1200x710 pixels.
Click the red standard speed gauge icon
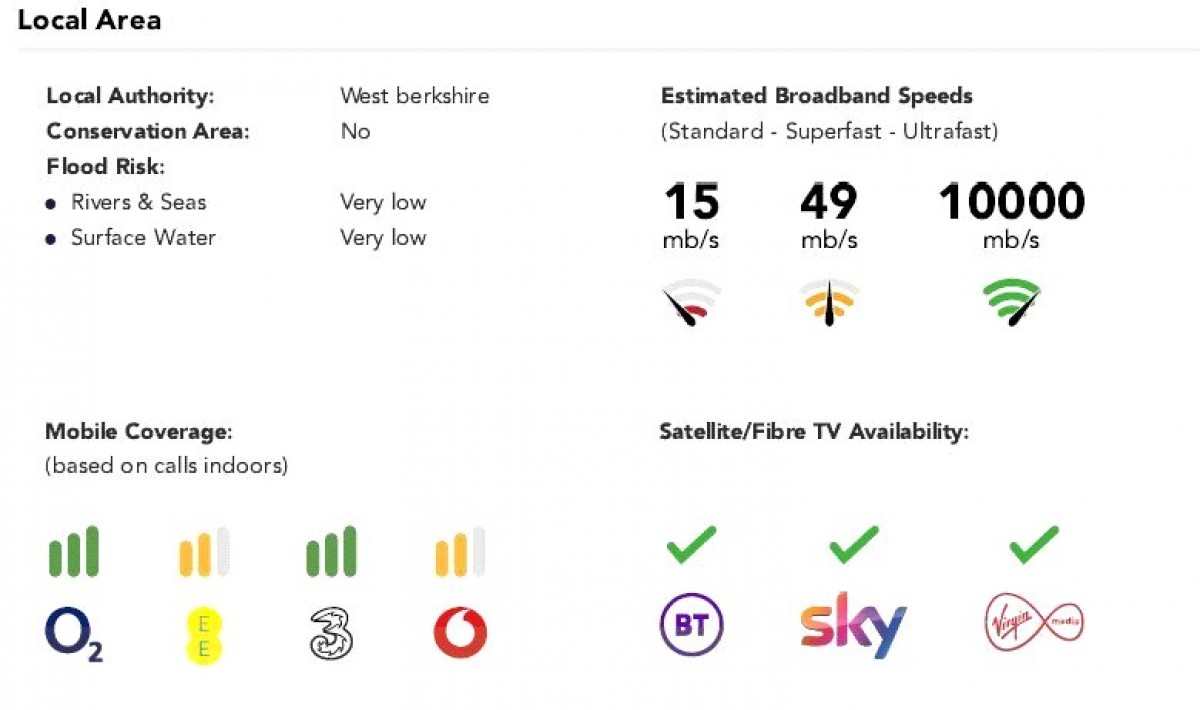click(x=691, y=304)
